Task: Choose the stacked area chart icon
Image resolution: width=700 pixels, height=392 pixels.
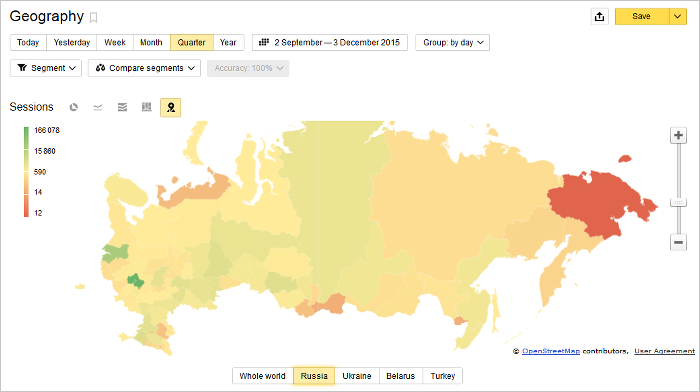Action: tap(122, 107)
